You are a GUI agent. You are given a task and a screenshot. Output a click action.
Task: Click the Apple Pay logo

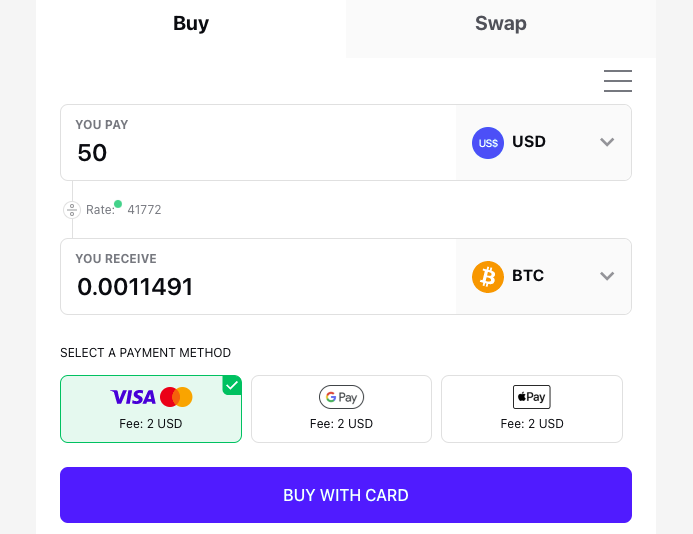(x=531, y=397)
